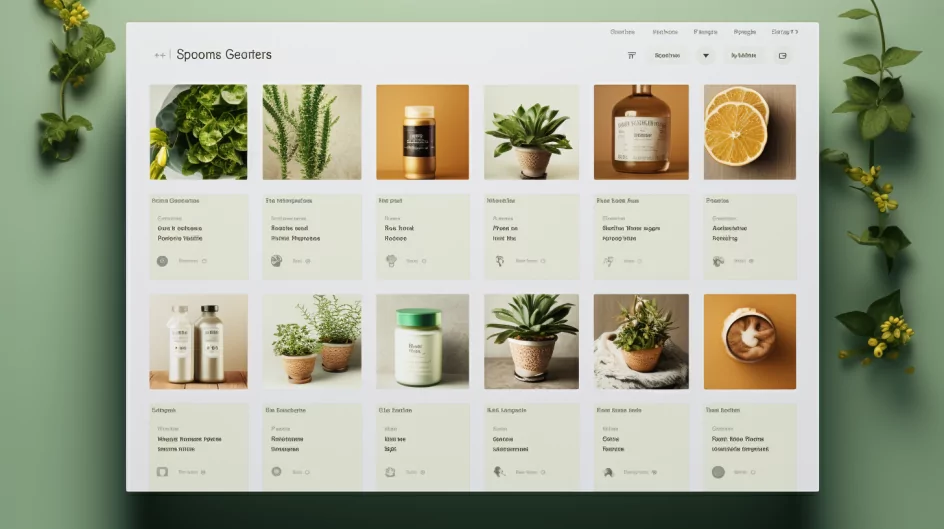Click the square view icon at the header's far right
The width and height of the screenshot is (944, 529).
[782, 56]
